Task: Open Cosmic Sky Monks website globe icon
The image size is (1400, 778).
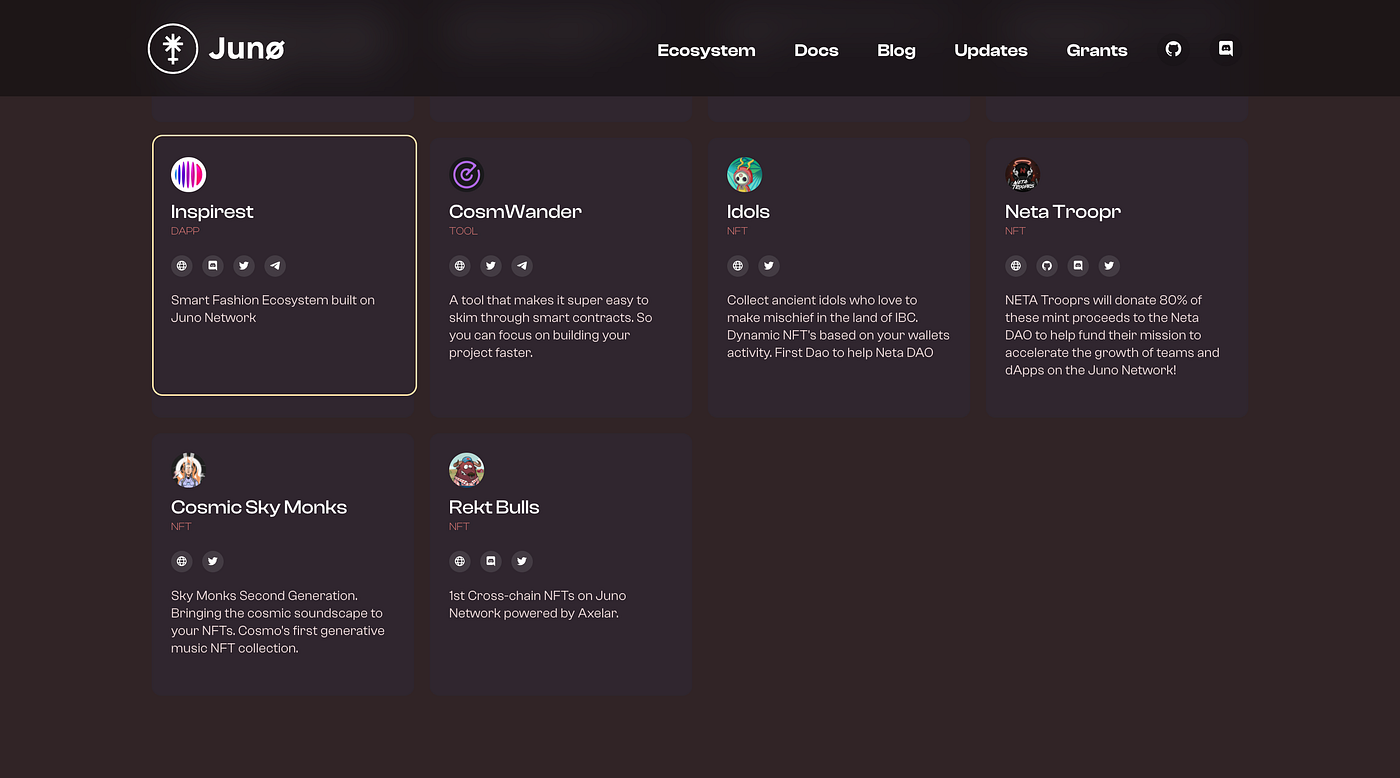Action: tap(181, 561)
